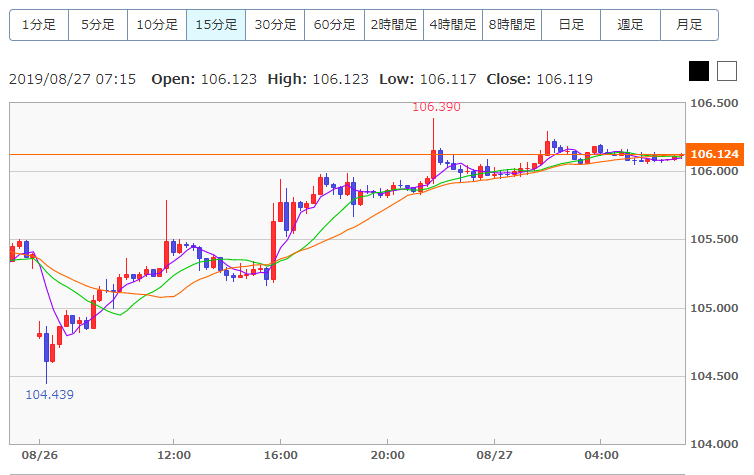
Task: Click the Open: 106.123 value
Action: point(204,79)
